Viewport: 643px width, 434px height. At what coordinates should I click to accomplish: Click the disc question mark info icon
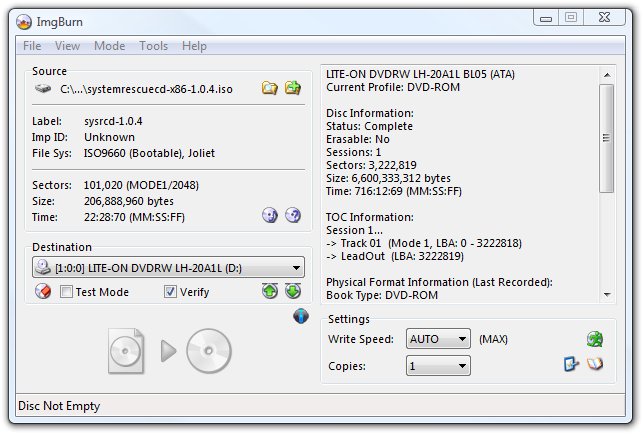293,215
